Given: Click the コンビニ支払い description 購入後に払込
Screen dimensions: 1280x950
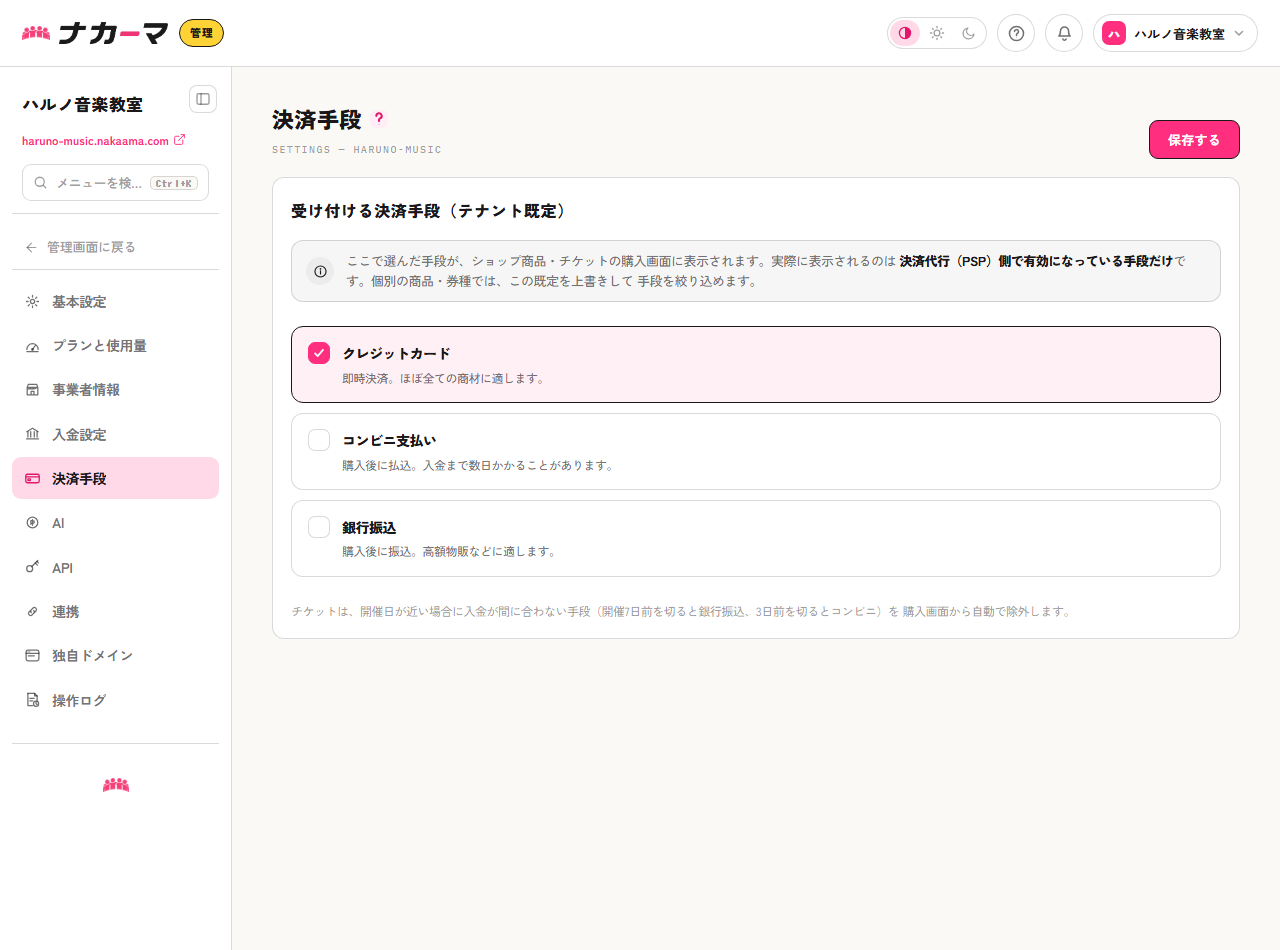Looking at the screenshot, I should tap(477, 465).
